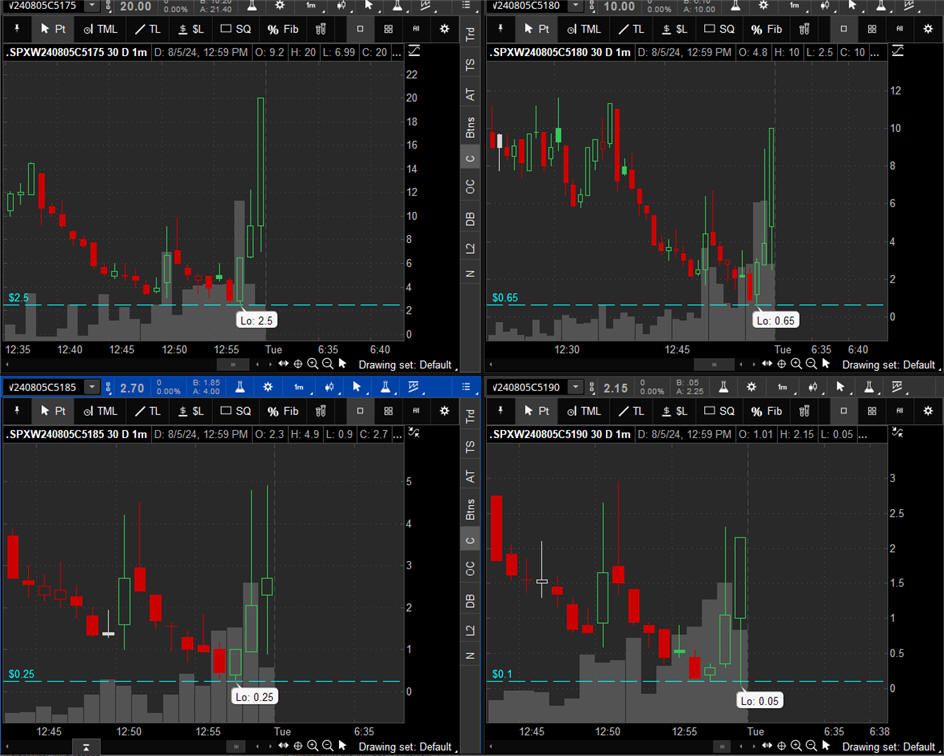Choose the % Fib tool in the C5190 chart
Image resolution: width=944 pixels, height=756 pixels.
[x=766, y=411]
